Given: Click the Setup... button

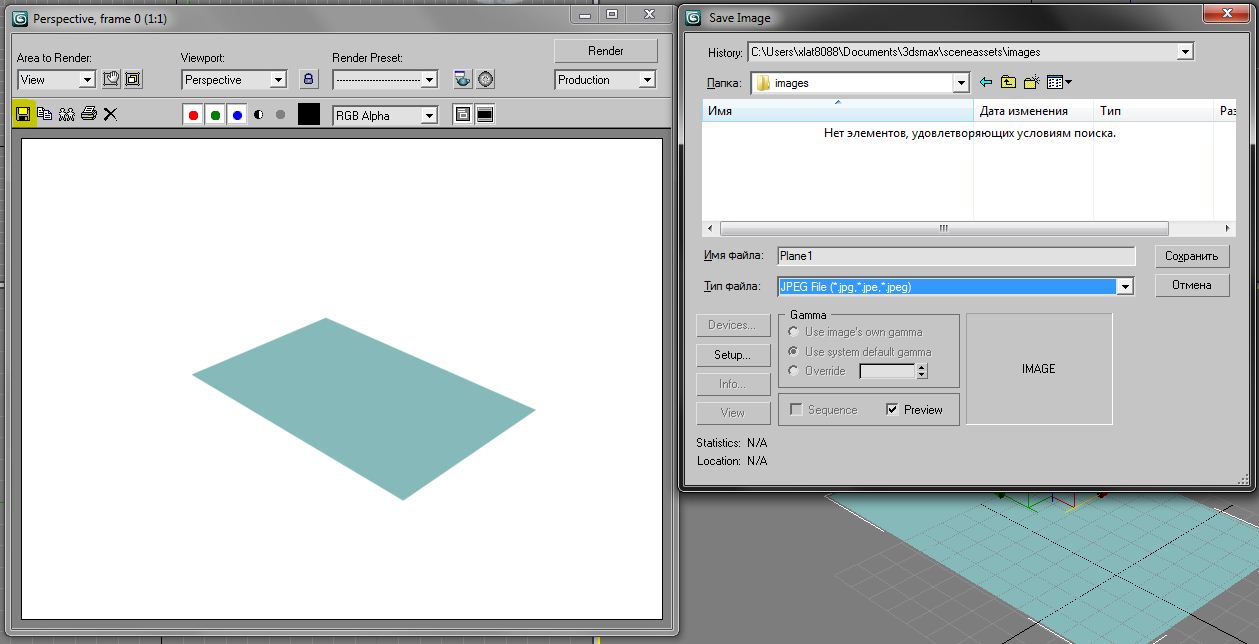Looking at the screenshot, I should [732, 355].
